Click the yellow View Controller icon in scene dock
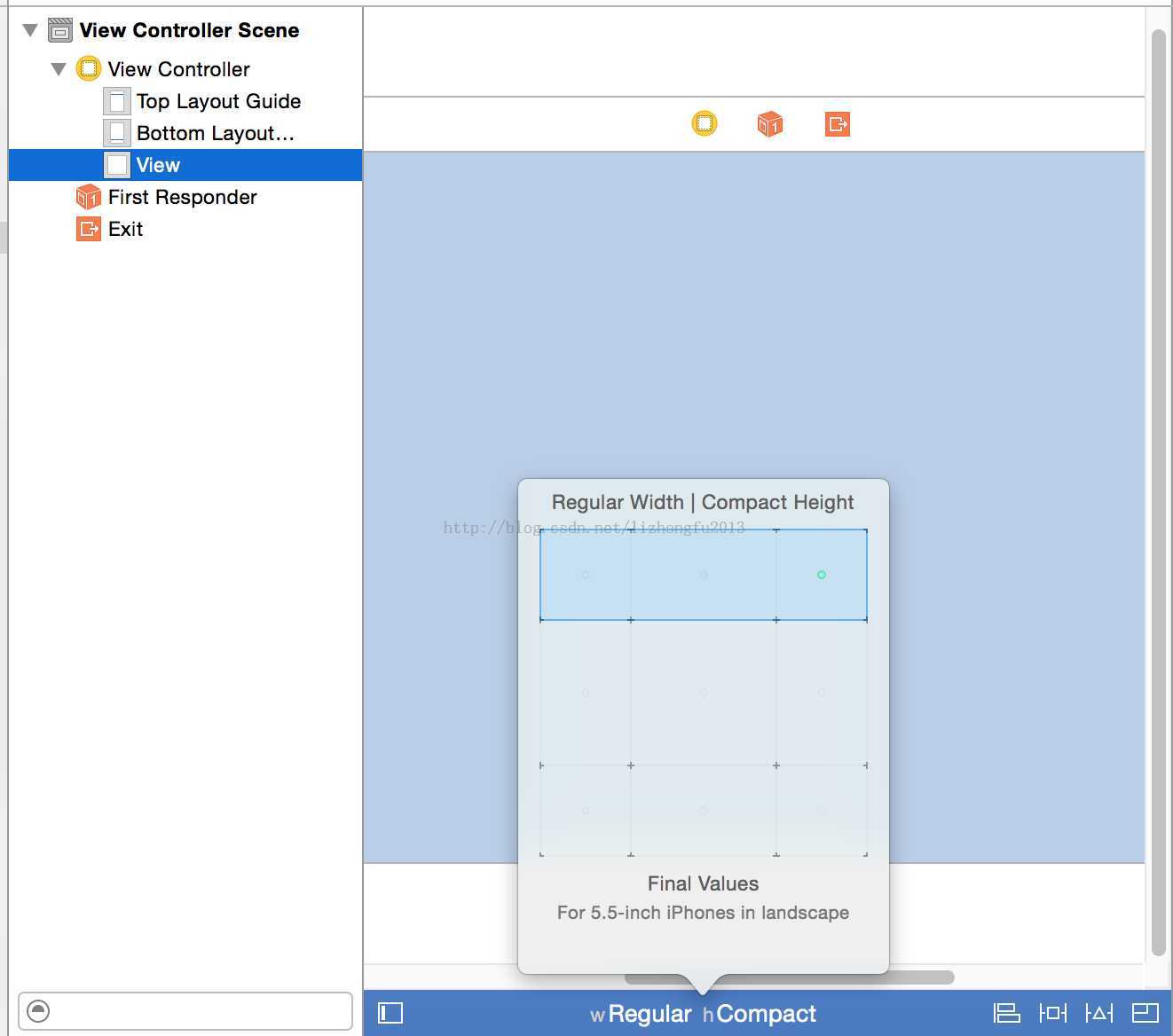The image size is (1173, 1036). point(705,123)
